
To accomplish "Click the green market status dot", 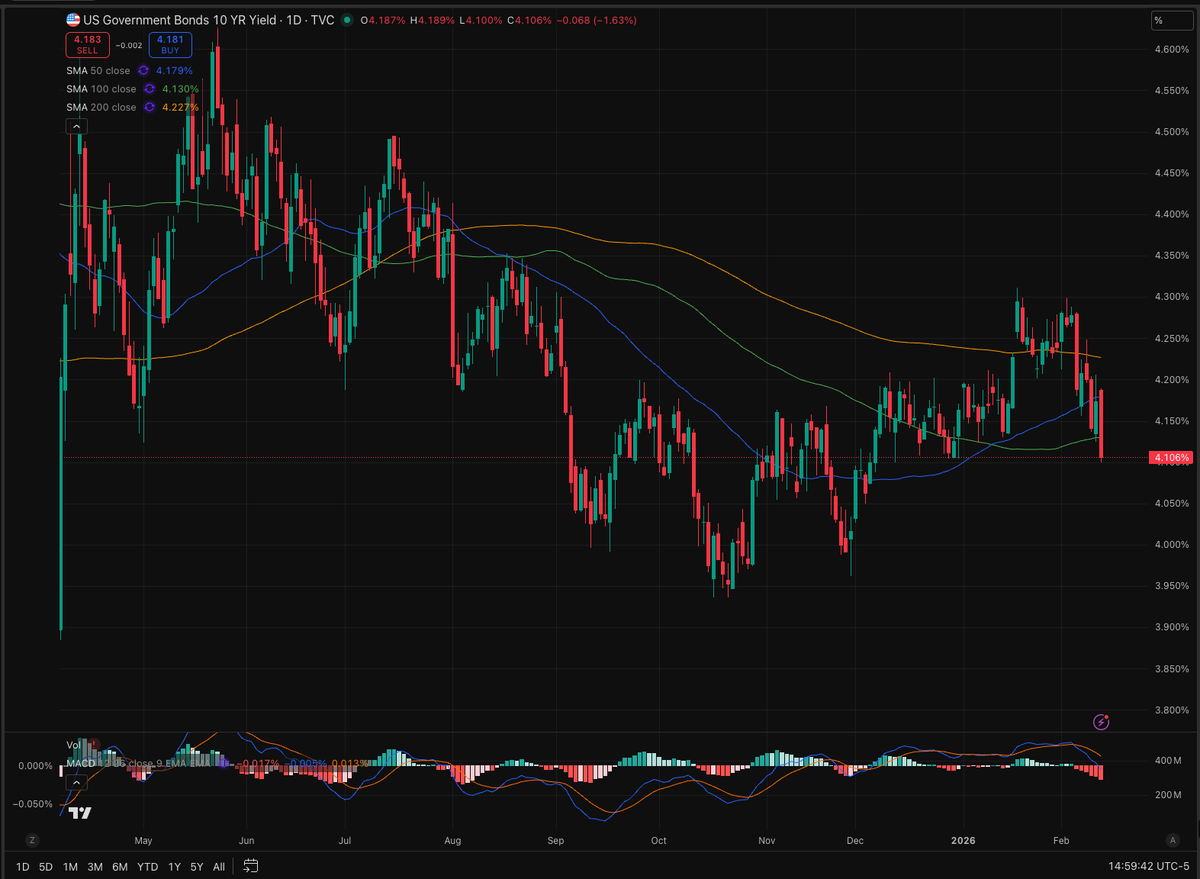I will click(346, 20).
